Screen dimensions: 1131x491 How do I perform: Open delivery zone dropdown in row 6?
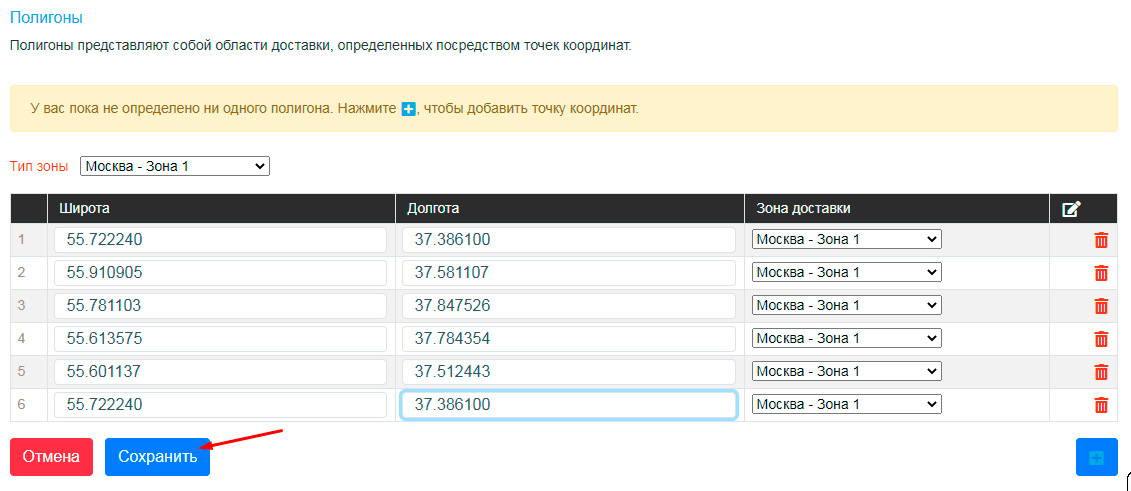[x=847, y=404]
